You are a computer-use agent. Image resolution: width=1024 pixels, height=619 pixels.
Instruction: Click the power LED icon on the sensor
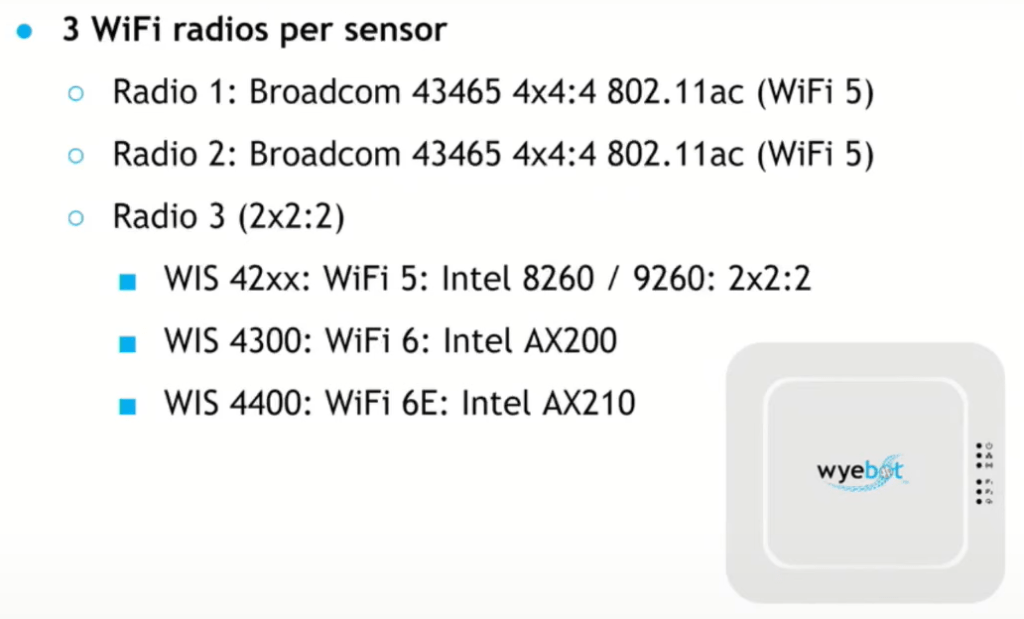990,444
